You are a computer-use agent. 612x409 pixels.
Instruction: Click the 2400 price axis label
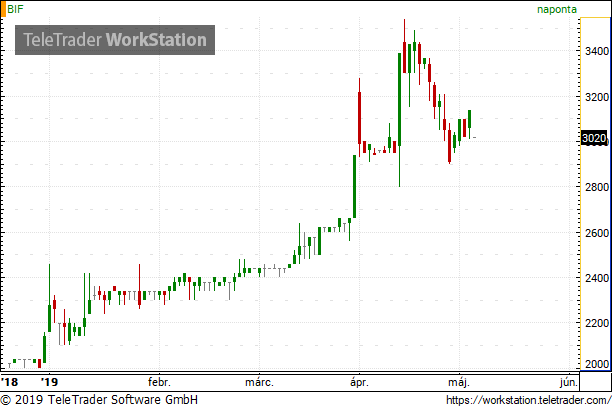[597, 278]
